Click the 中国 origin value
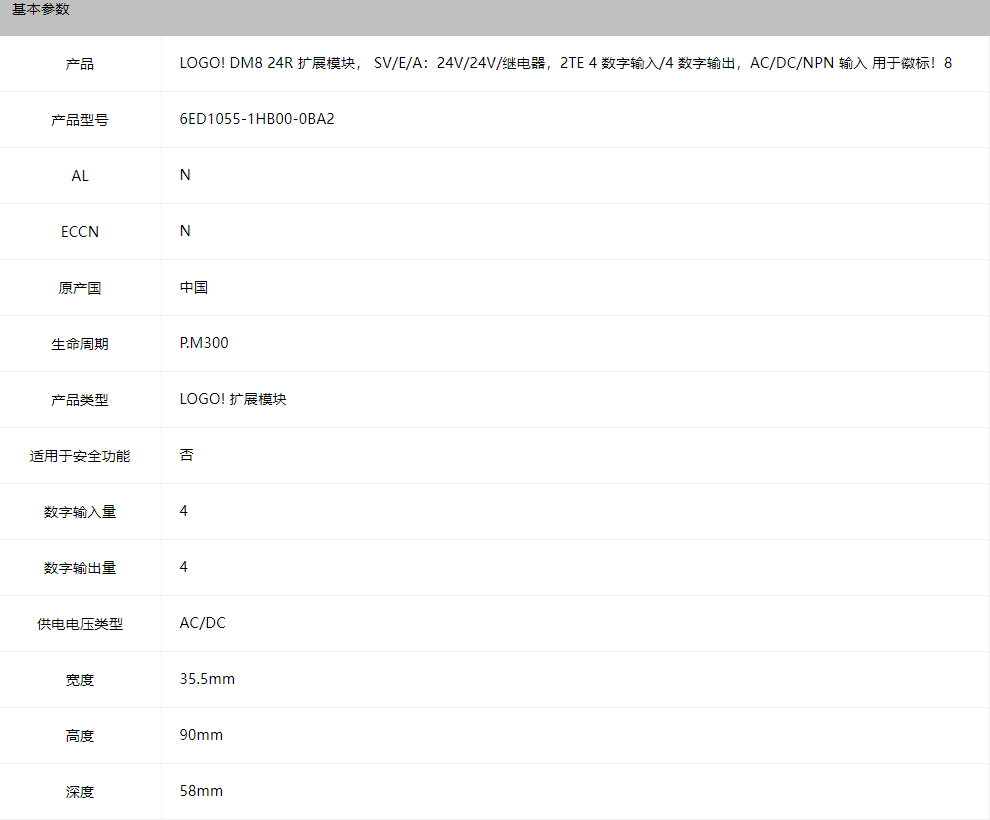Viewport: 990px width, 820px height. click(x=194, y=287)
